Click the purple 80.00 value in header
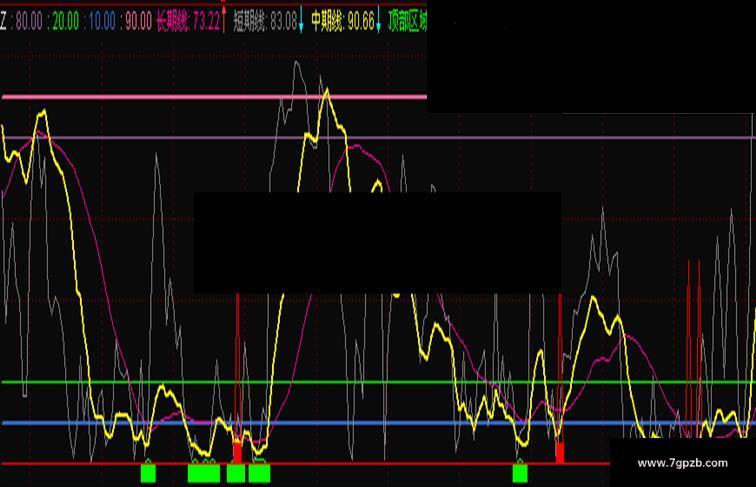This screenshot has width=756, height=487. pyautogui.click(x=29, y=21)
